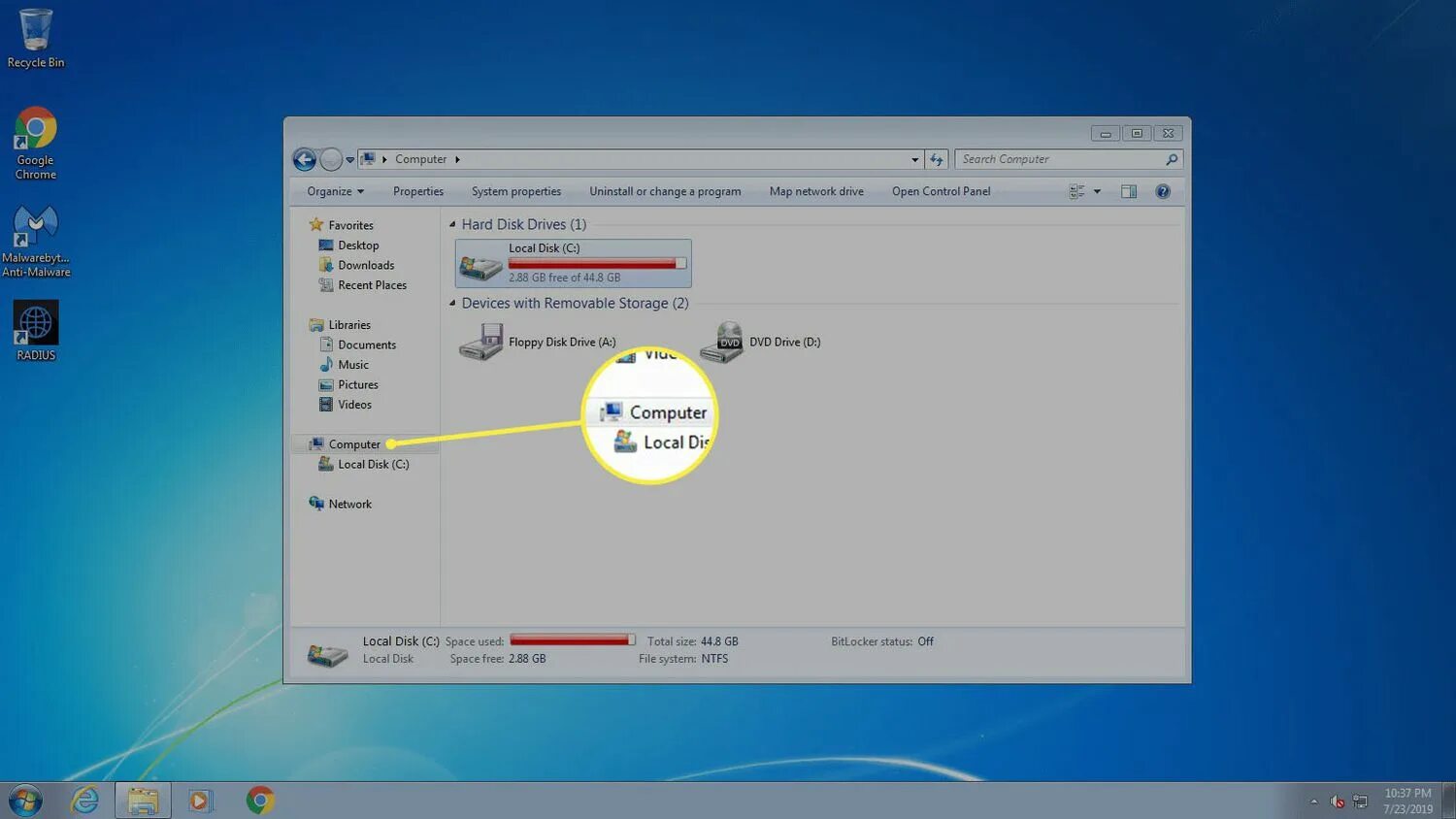The height and width of the screenshot is (819, 1456).
Task: Open System properties from the toolbar
Action: [516, 191]
